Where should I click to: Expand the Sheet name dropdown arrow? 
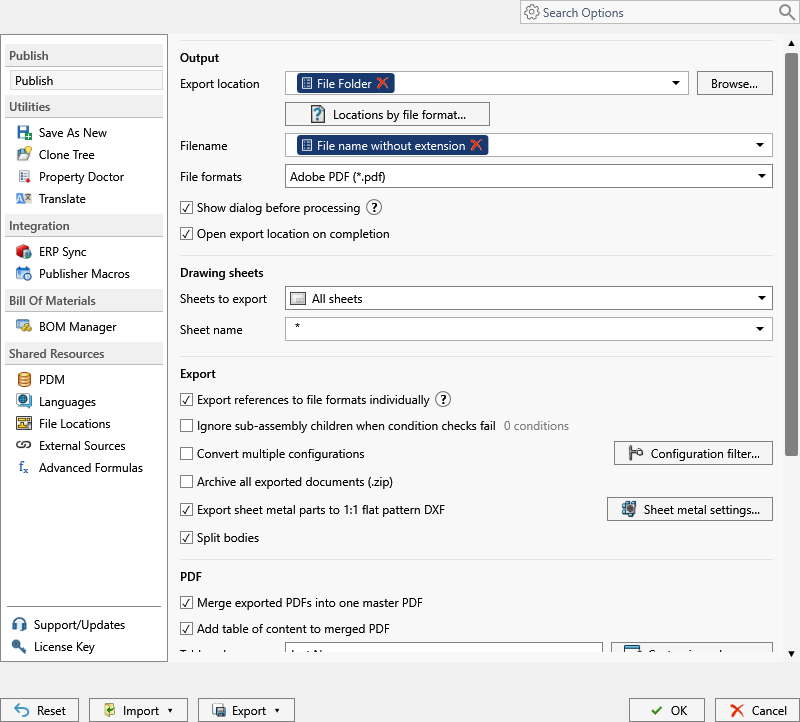[760, 330]
